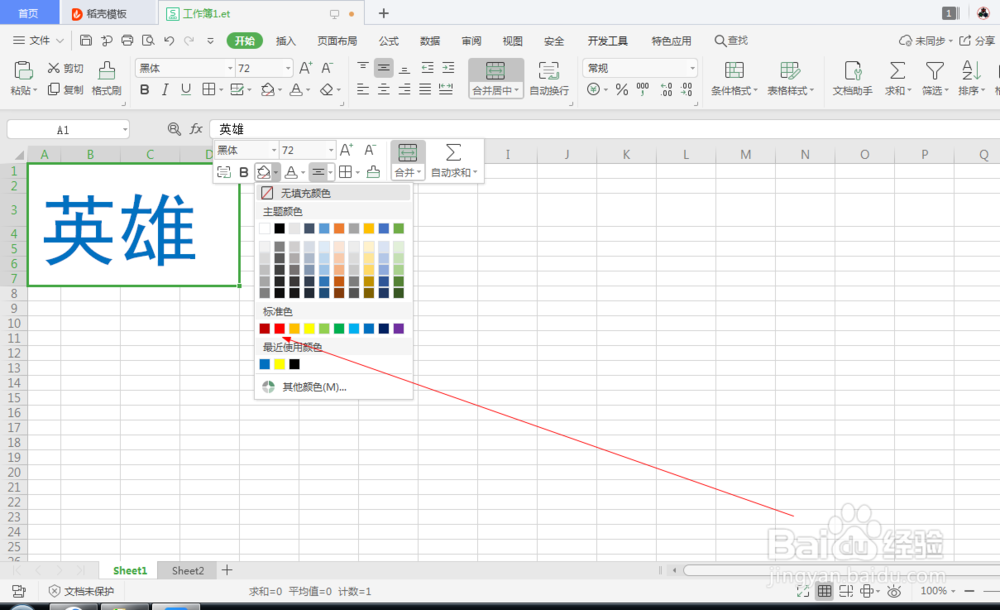Viewport: 1000px width, 610px height.
Task: Pick bright red standard color swatch
Action: pyautogui.click(x=279, y=329)
